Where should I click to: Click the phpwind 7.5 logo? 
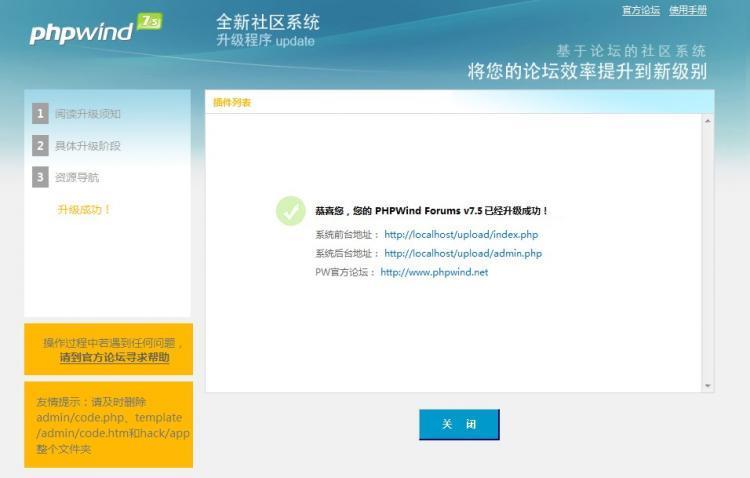pos(96,29)
